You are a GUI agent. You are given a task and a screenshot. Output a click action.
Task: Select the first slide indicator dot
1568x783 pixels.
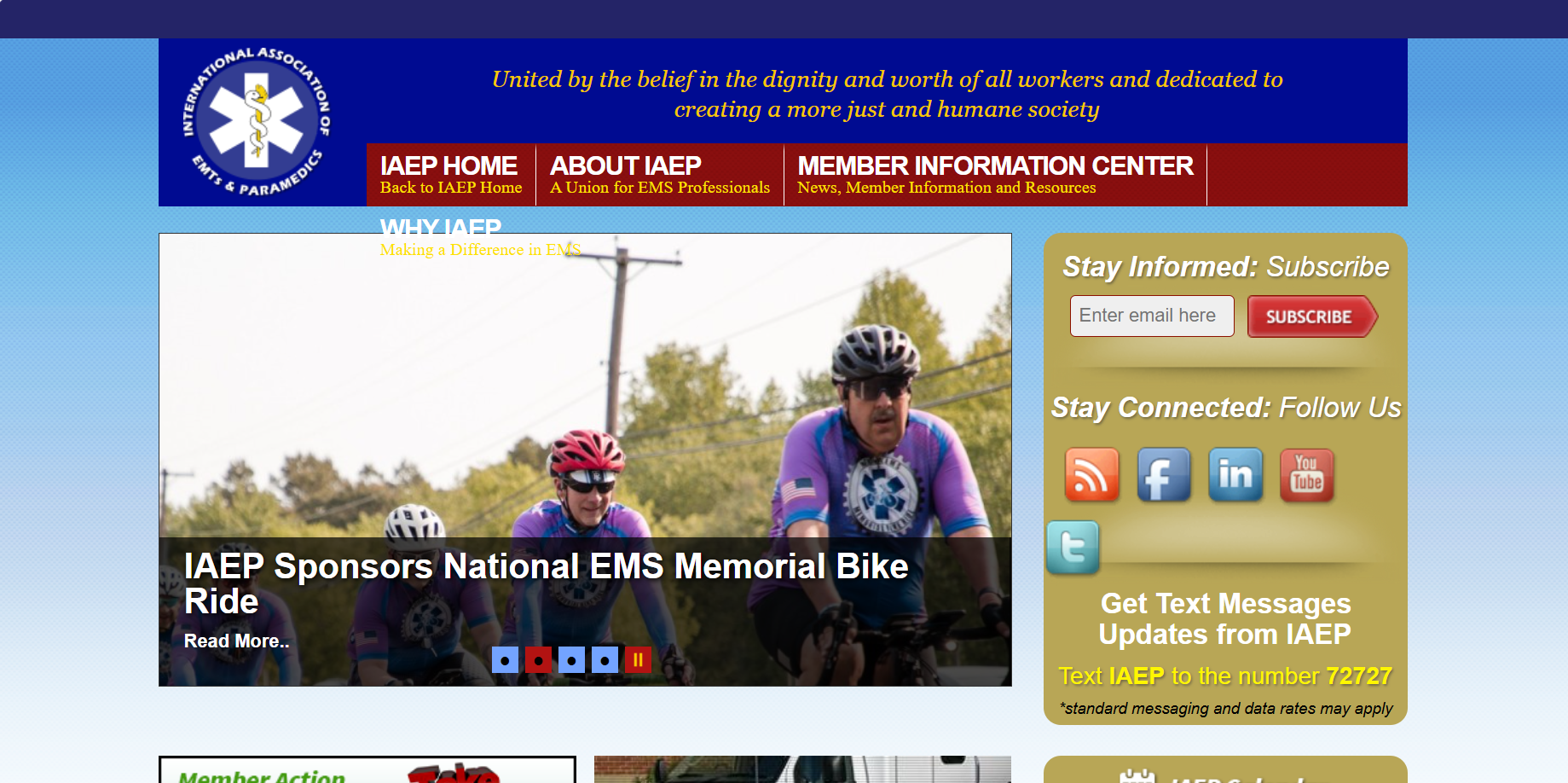click(x=505, y=659)
